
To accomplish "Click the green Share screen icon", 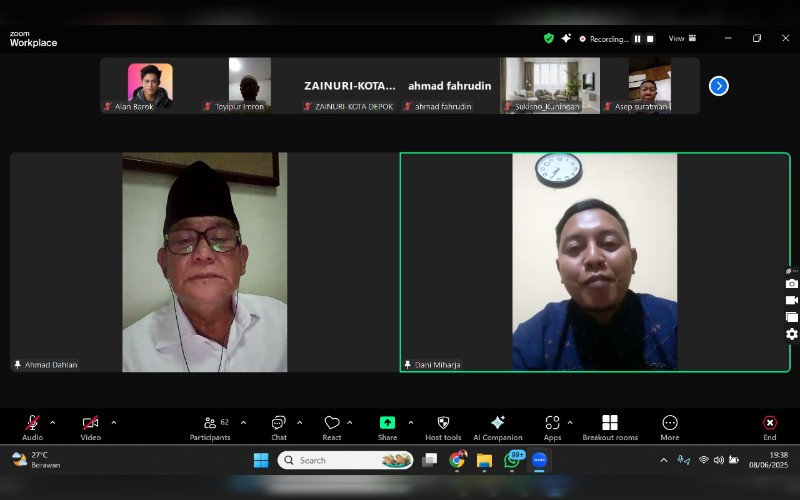I will point(387,423).
